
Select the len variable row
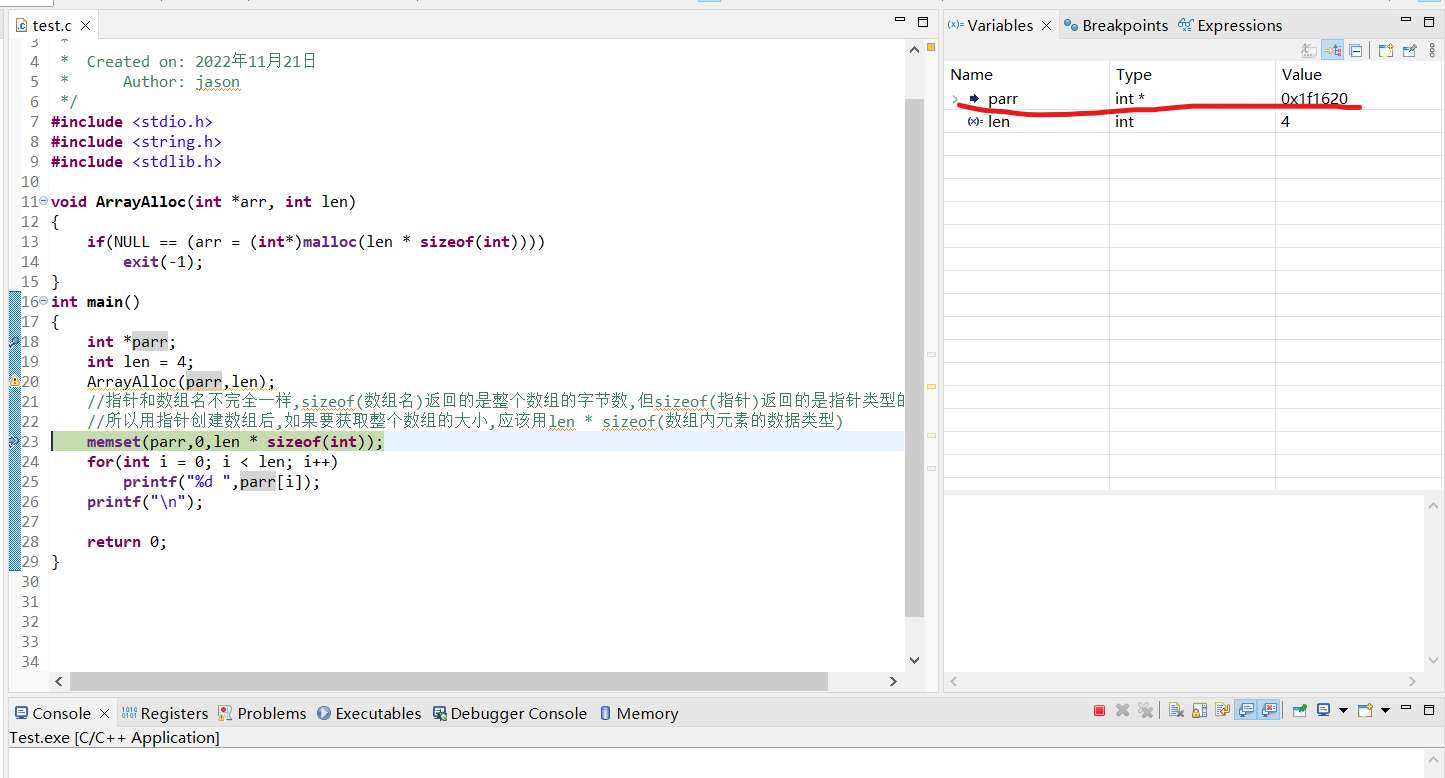point(1194,122)
